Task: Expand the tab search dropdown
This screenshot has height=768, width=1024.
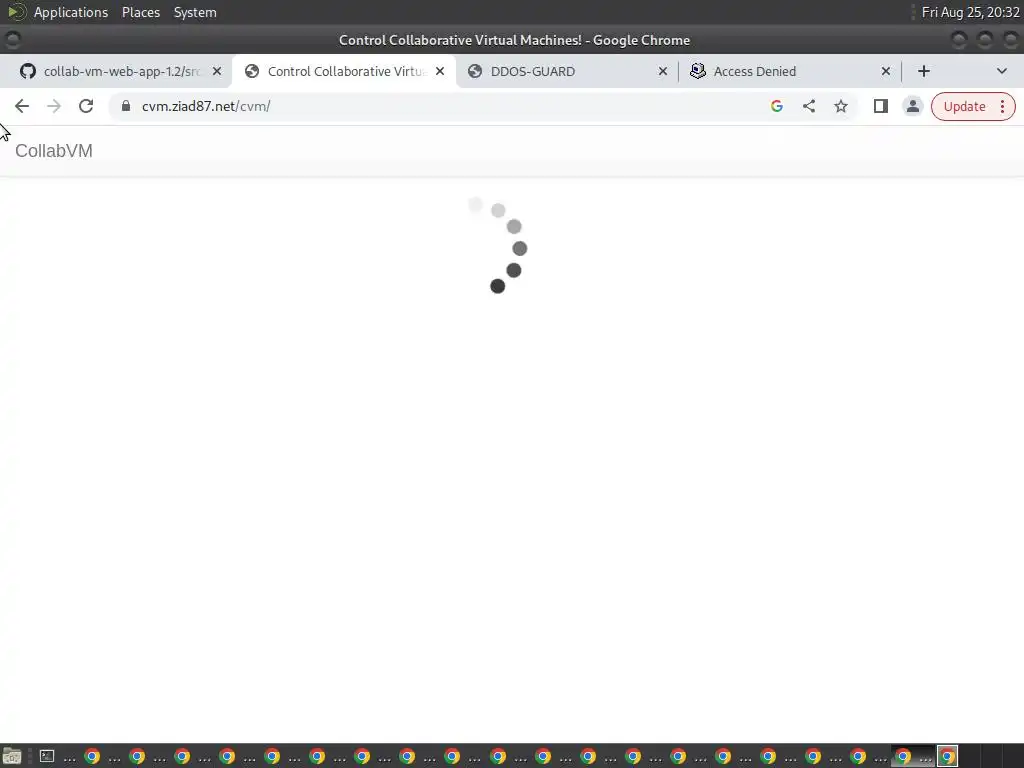Action: [1002, 71]
